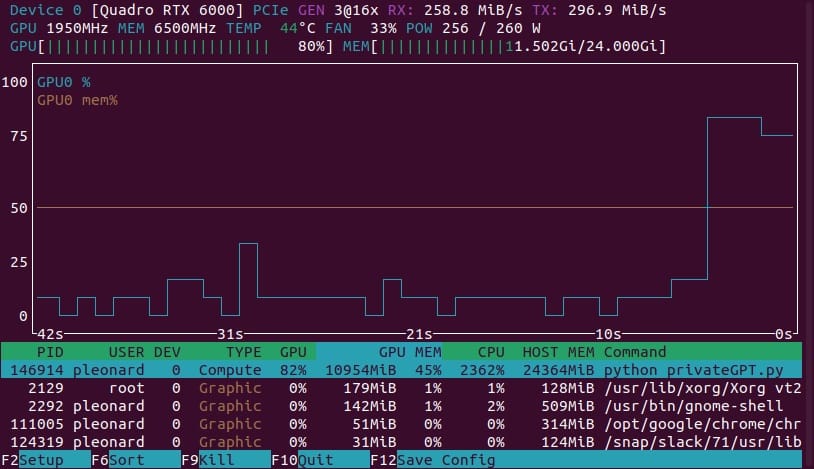The image size is (814, 469).
Task: Click F6 Sort option
Action: [x=122, y=460]
